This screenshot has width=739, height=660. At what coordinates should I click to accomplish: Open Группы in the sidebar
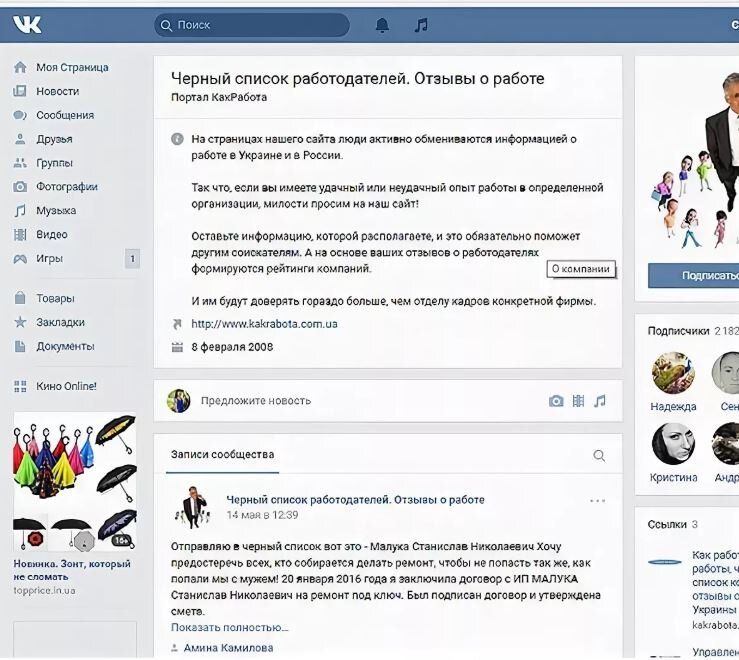[54, 163]
